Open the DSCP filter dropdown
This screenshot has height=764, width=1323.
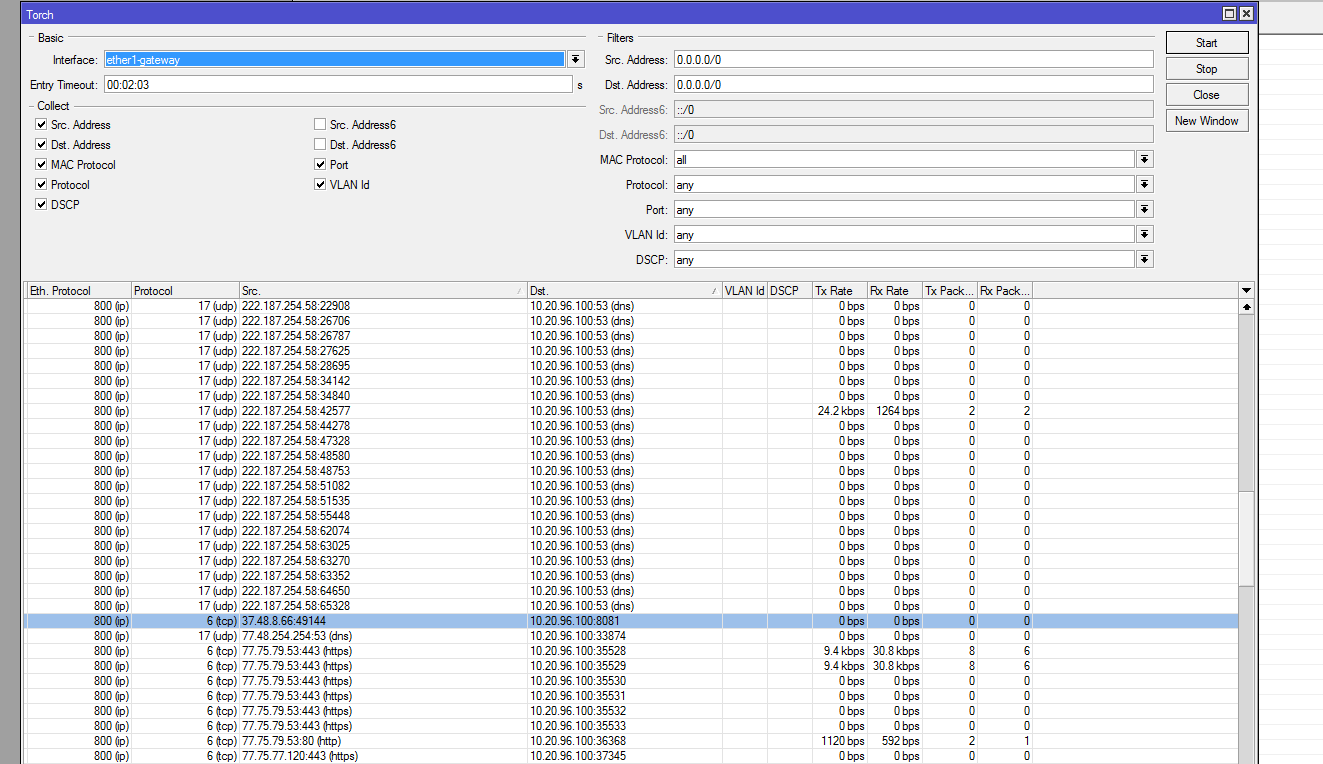coord(1145,260)
